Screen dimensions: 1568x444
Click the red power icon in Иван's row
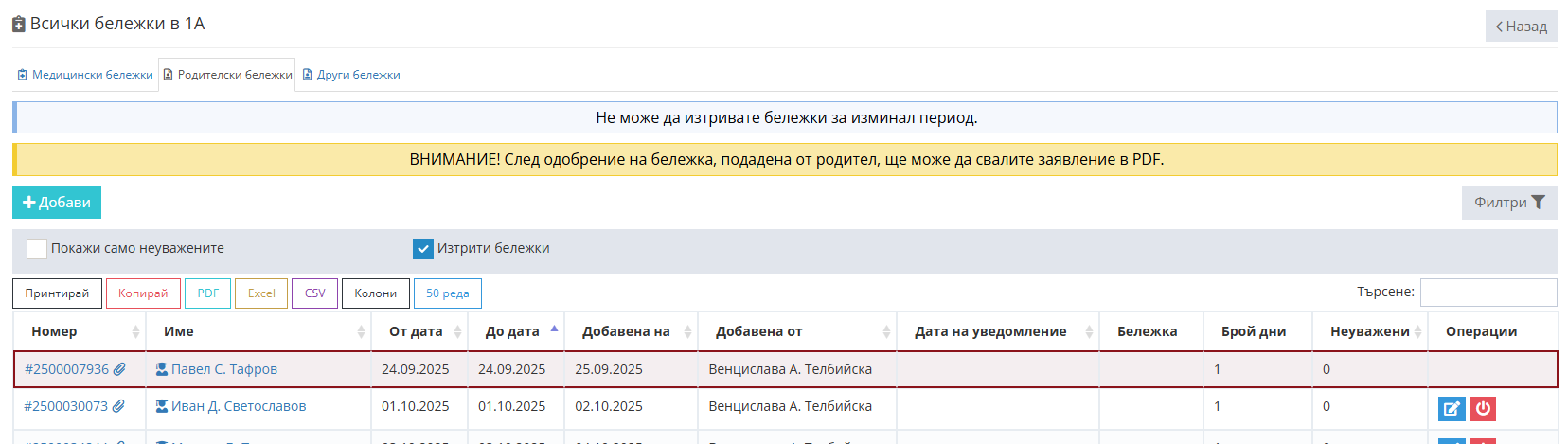pos(1483,409)
